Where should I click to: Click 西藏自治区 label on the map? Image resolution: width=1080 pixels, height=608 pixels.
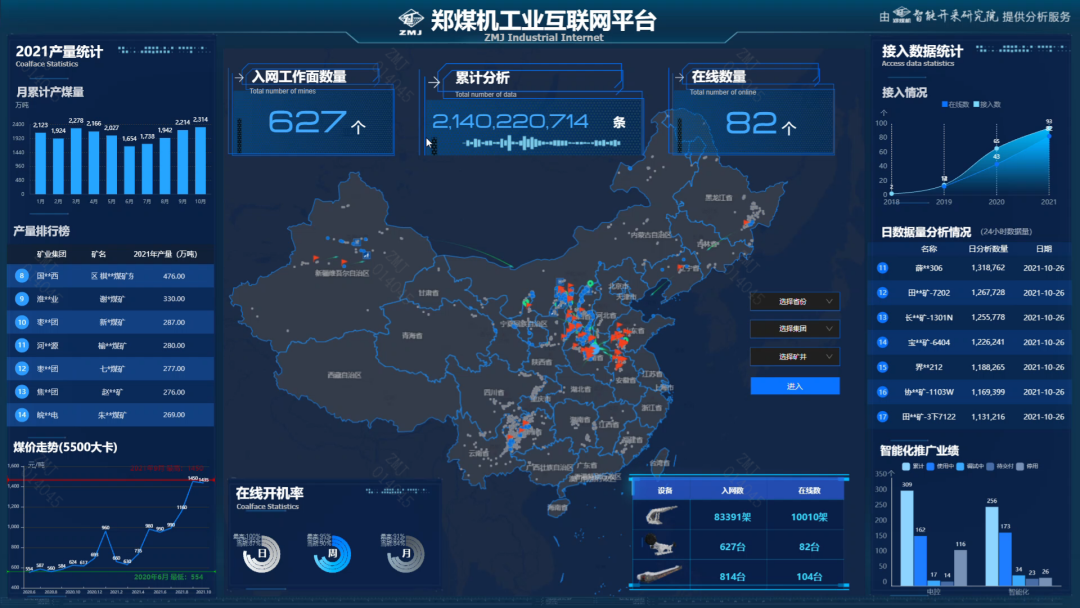click(x=344, y=375)
